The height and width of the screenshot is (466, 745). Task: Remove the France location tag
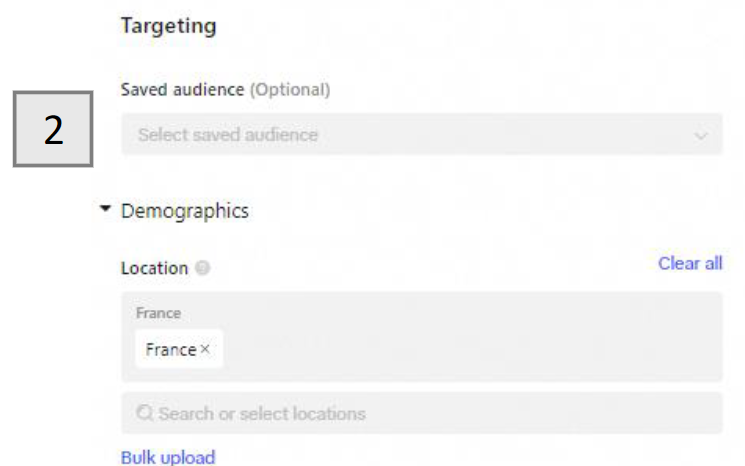coord(205,349)
